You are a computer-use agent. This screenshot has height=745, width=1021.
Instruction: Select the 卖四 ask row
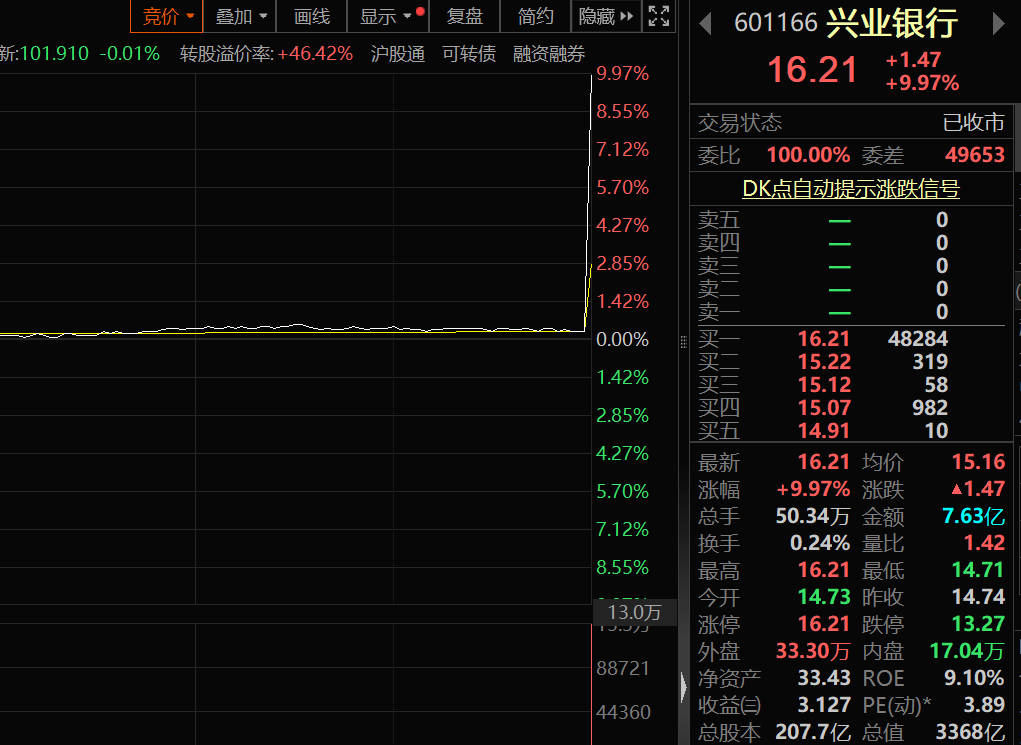click(x=851, y=243)
